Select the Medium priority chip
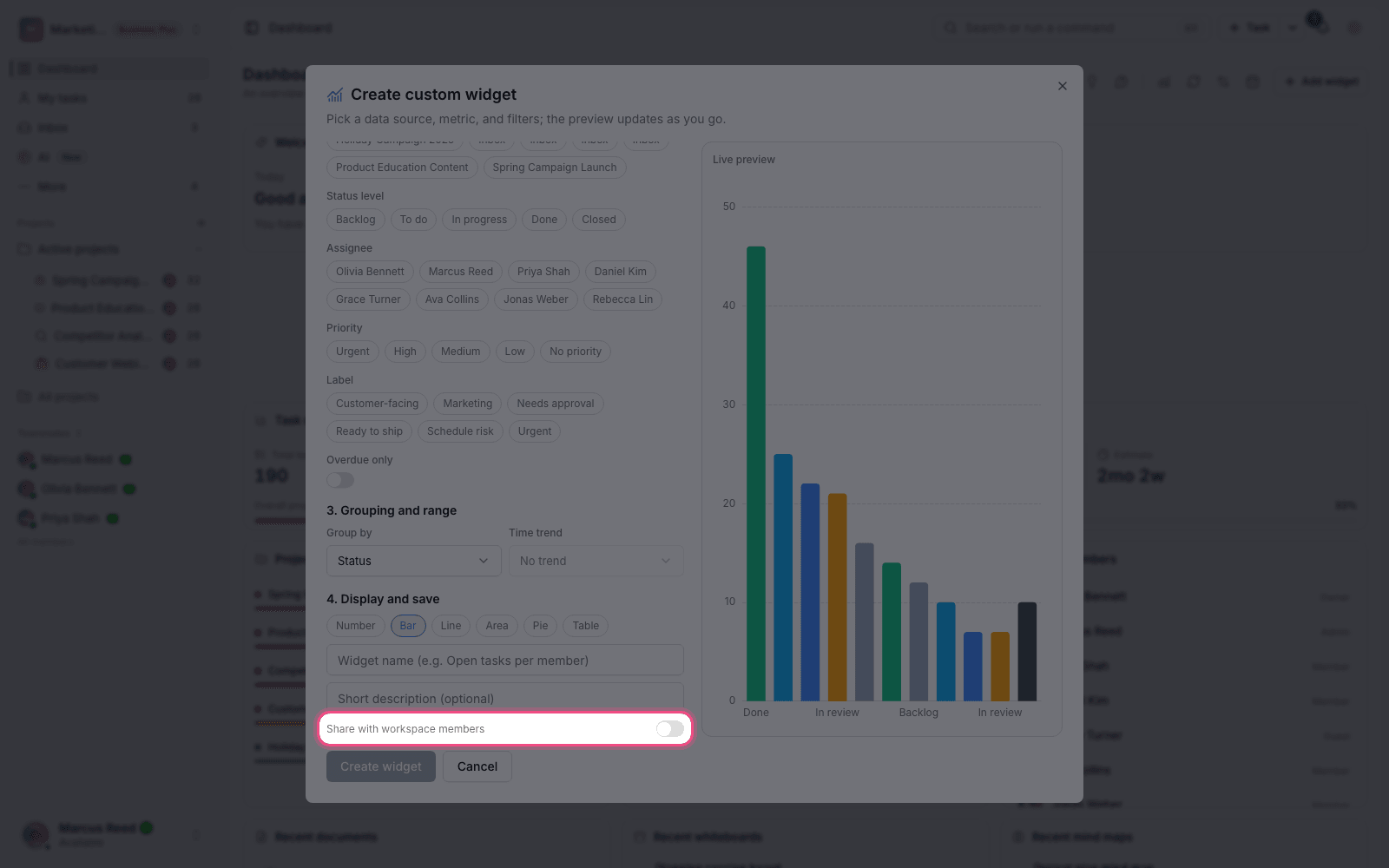The image size is (1389, 868). click(460, 352)
